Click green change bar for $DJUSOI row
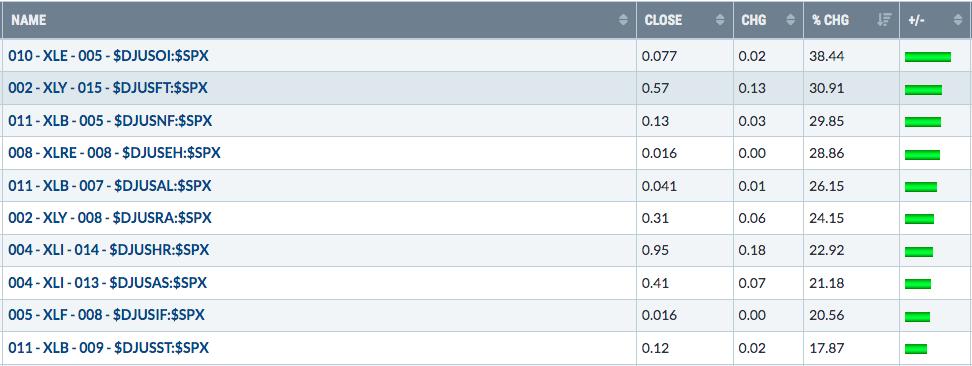972x366 pixels. pyautogui.click(x=928, y=57)
